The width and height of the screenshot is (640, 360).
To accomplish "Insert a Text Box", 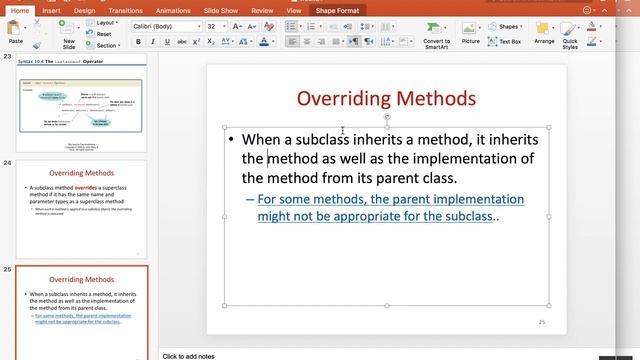I will 504,42.
